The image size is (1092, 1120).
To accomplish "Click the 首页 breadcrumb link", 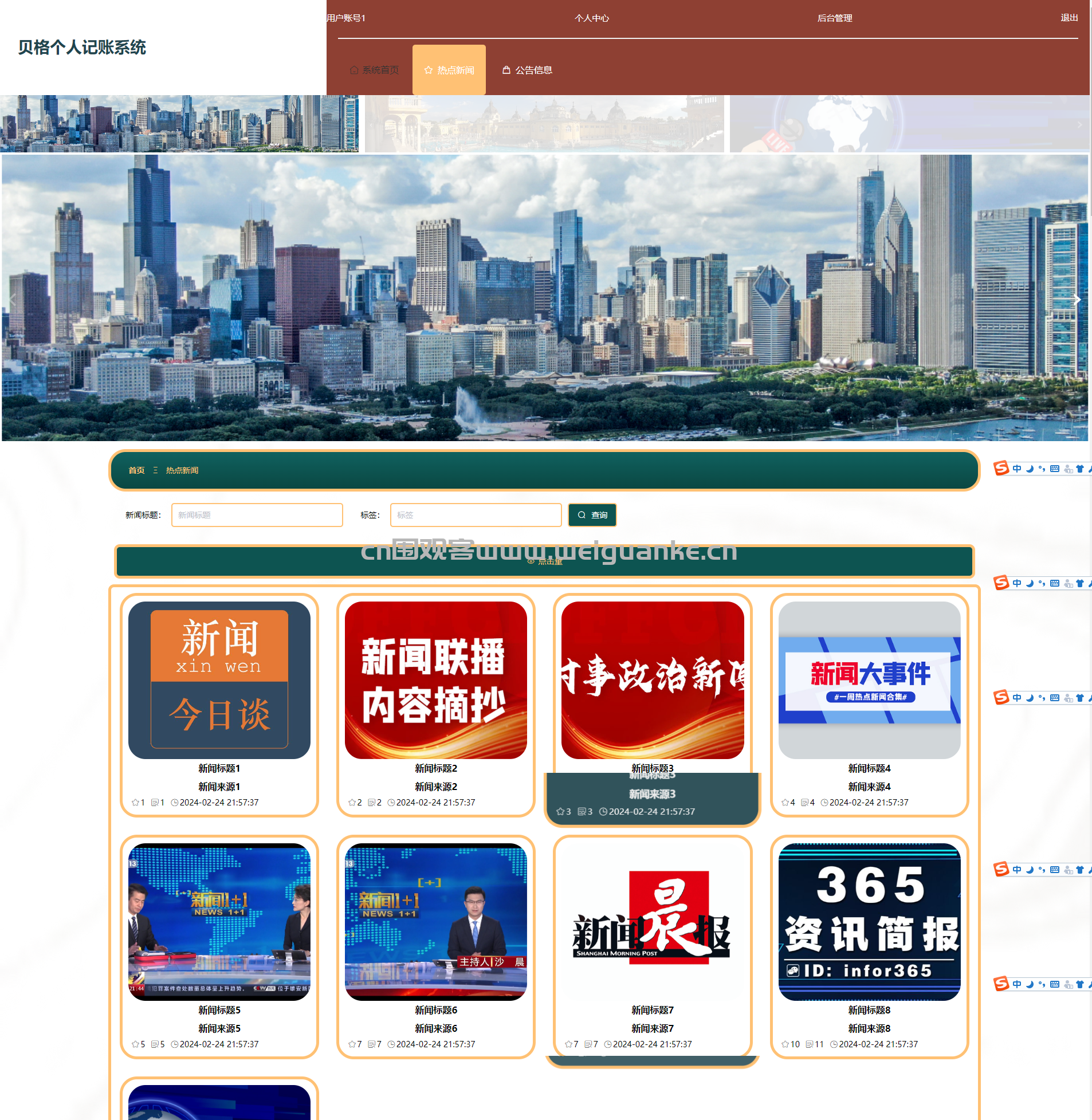I will (136, 470).
